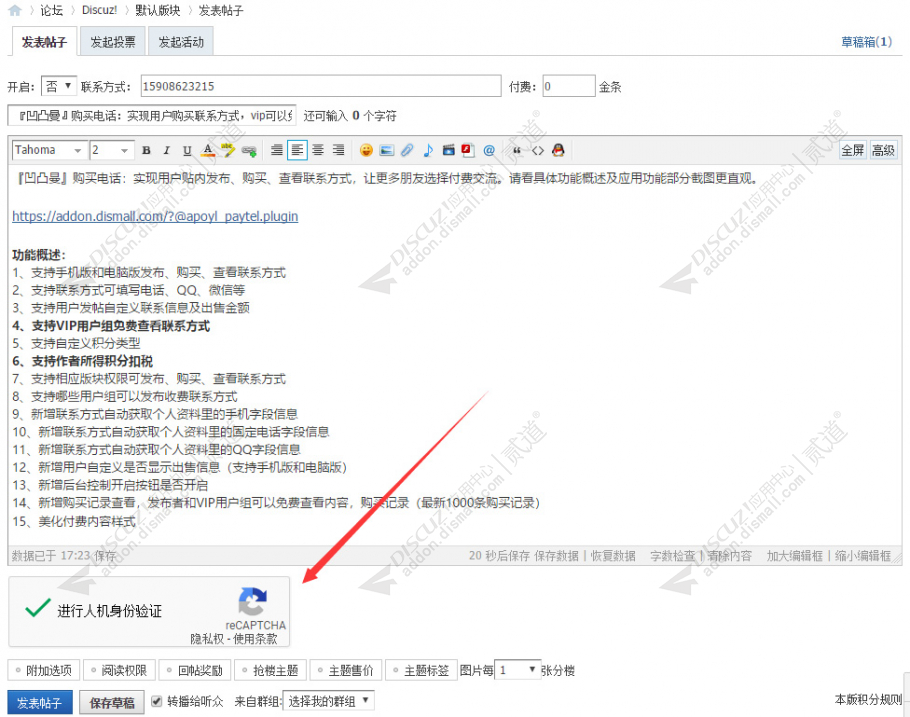The width and height of the screenshot is (910, 717).
Task: Expand the 抢楼主题 section
Action: coord(270,671)
